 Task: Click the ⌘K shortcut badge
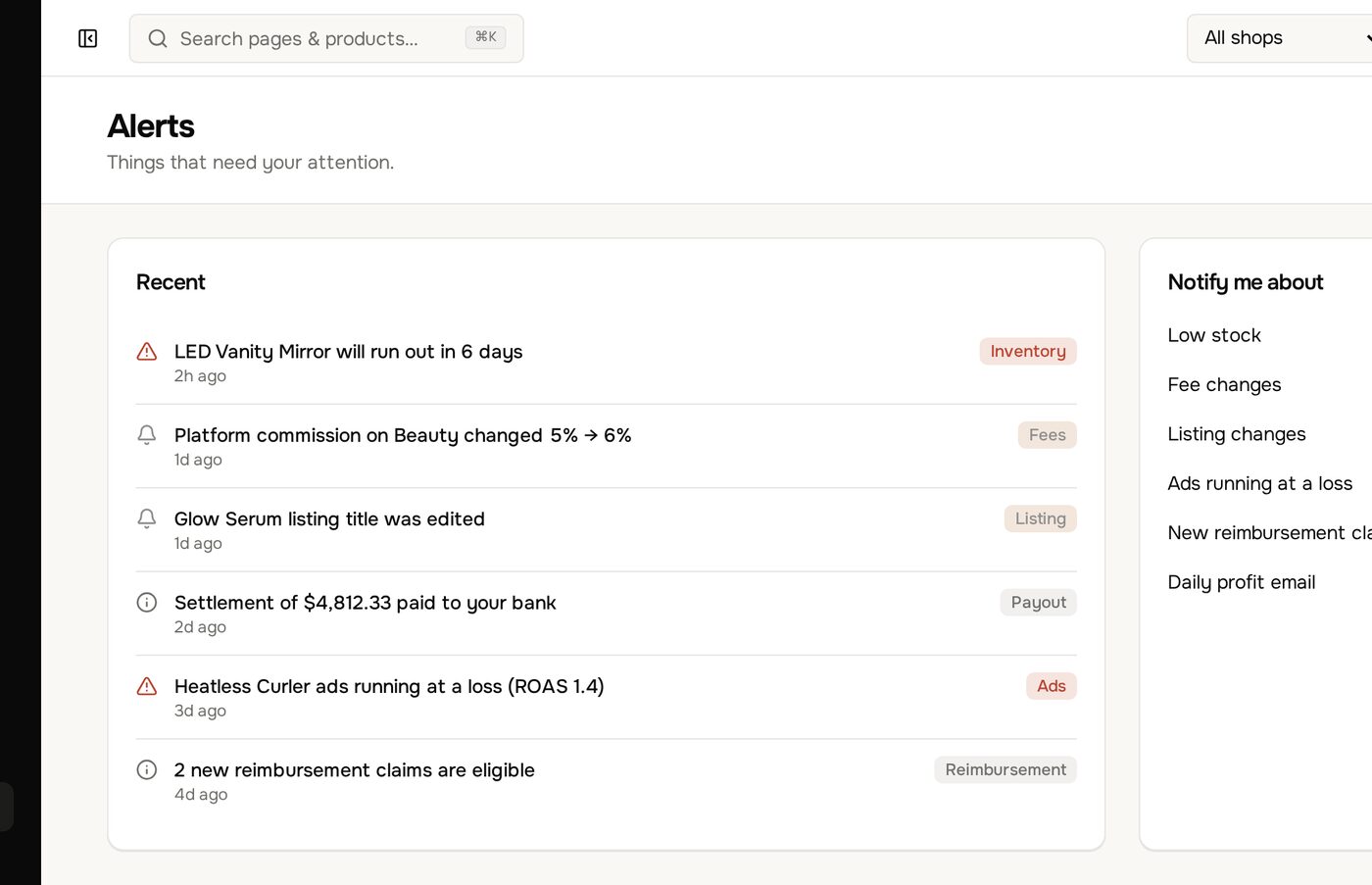[485, 37]
